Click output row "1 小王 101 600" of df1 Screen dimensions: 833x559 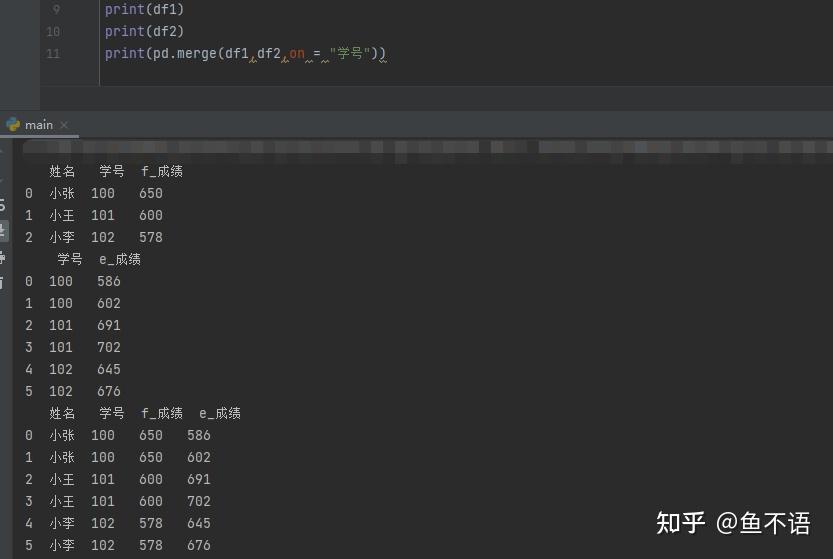click(94, 215)
